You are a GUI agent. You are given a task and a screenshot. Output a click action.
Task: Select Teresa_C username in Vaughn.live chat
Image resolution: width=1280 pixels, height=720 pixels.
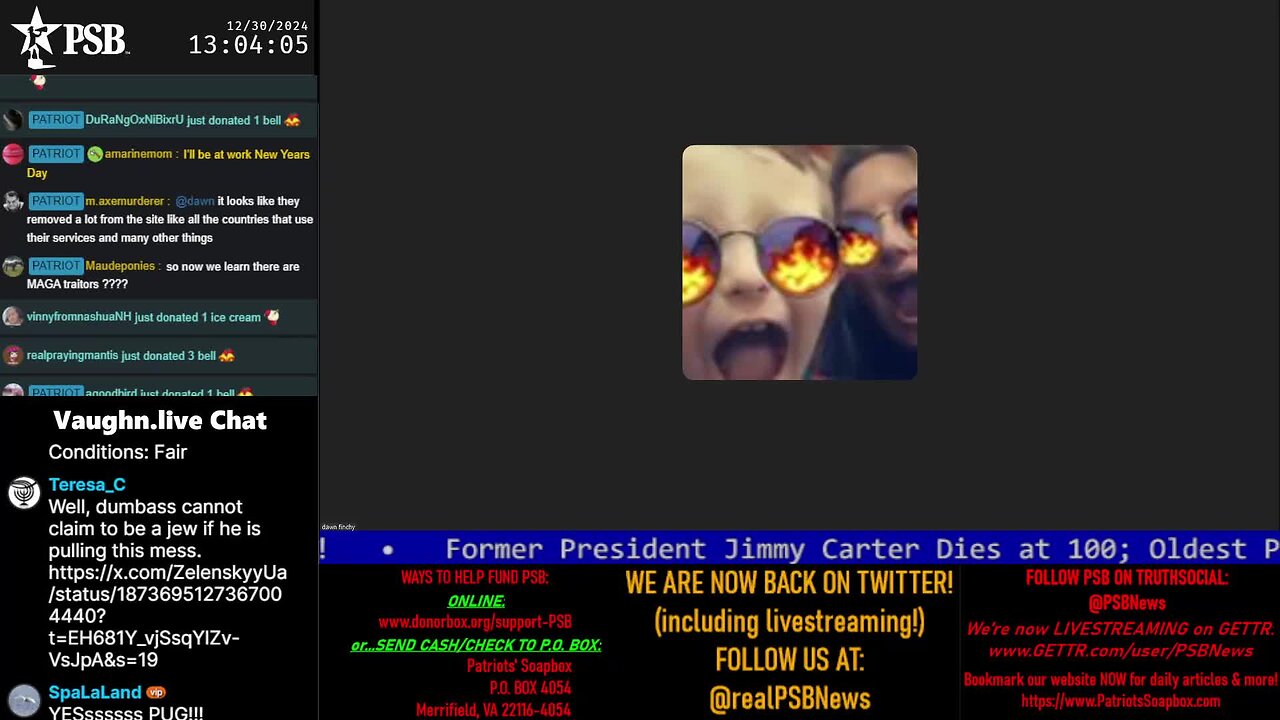(87, 485)
